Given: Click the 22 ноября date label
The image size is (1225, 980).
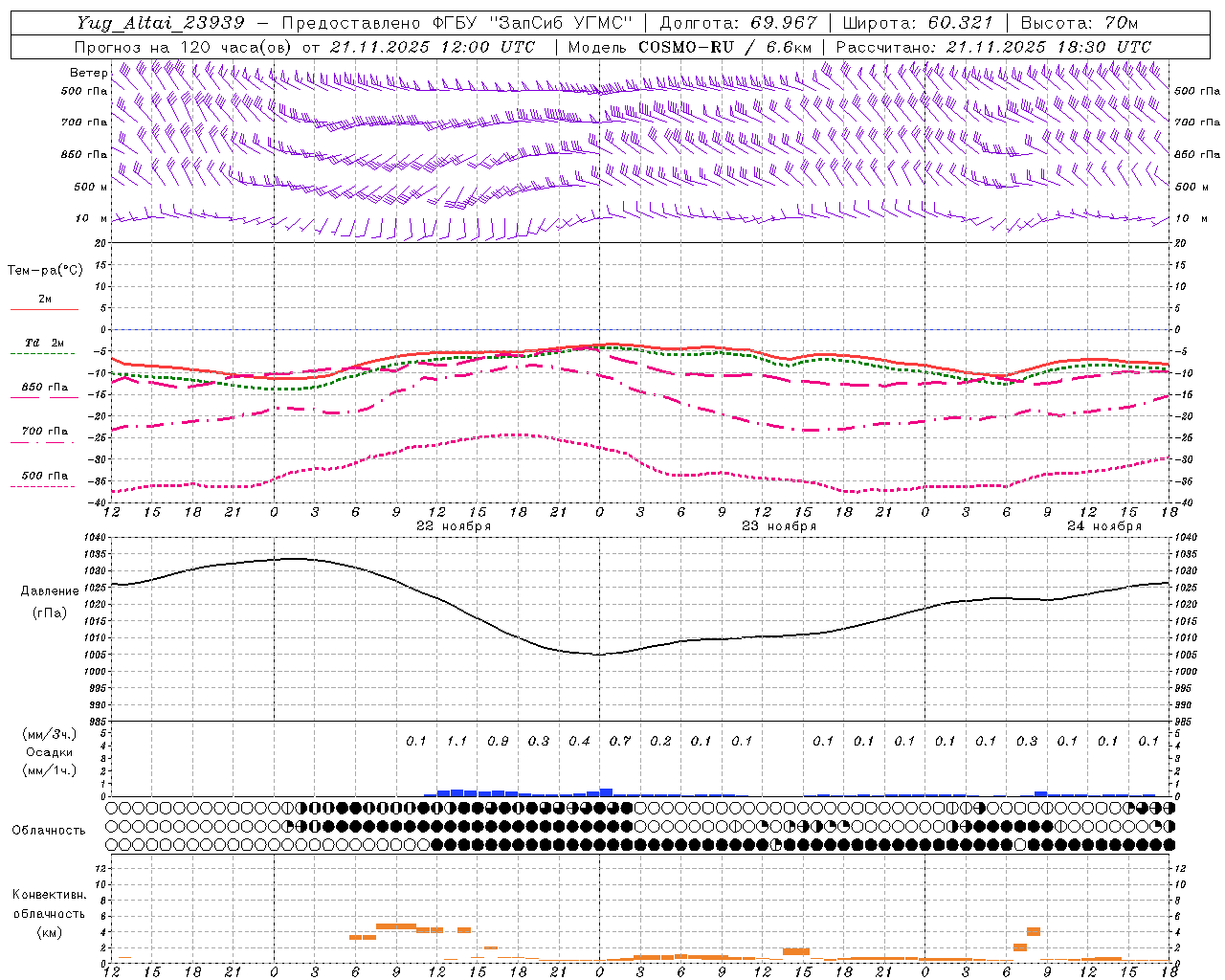Looking at the screenshot, I should [x=454, y=526].
